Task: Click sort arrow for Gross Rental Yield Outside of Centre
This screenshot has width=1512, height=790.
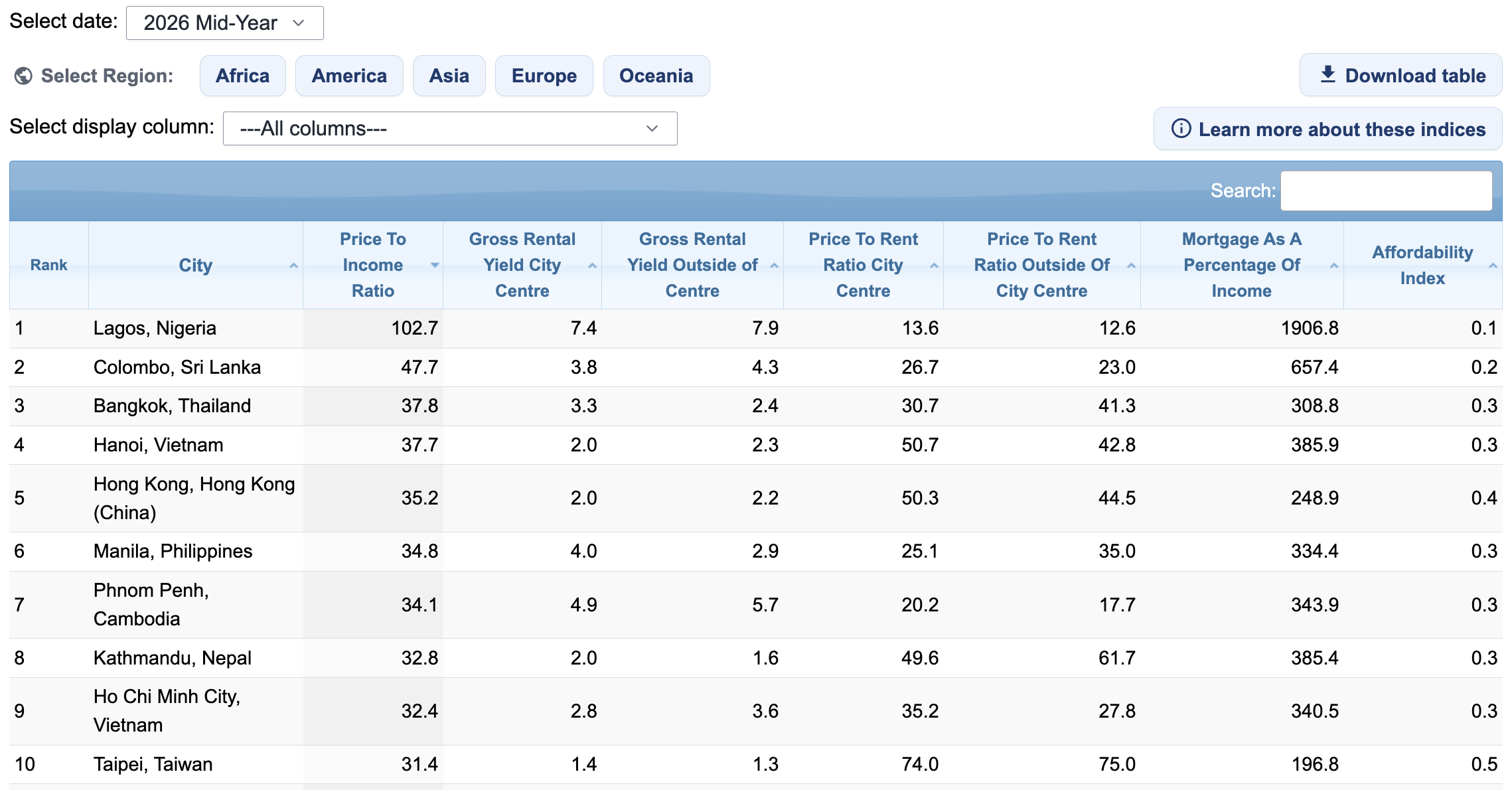Action: coord(774,266)
